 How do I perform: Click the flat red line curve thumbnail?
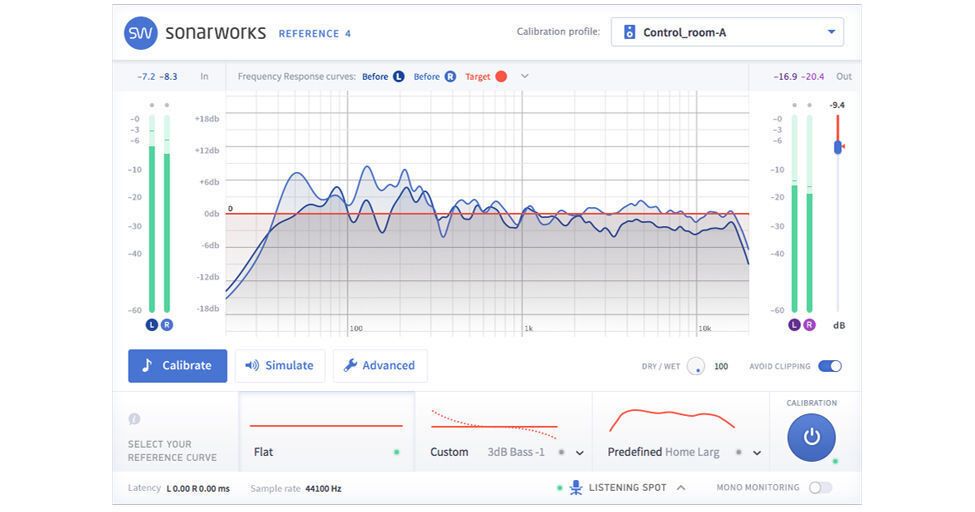(x=326, y=426)
